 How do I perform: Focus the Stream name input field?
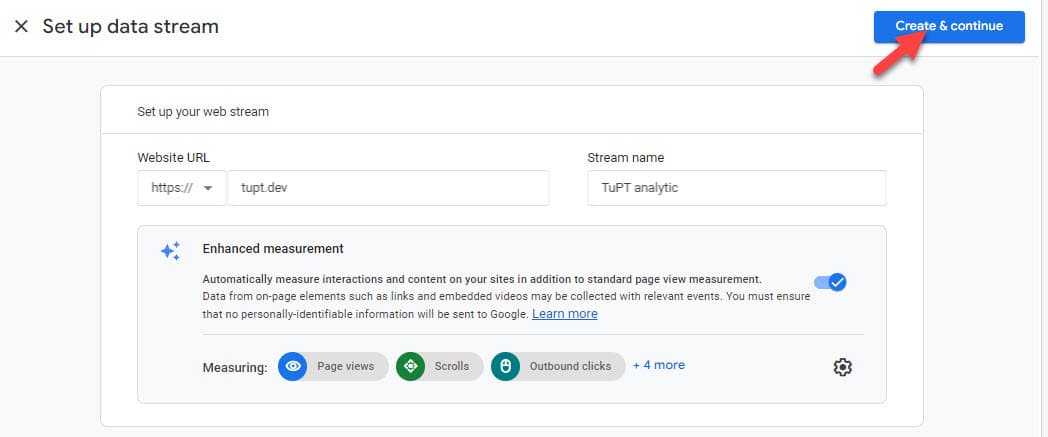click(736, 188)
